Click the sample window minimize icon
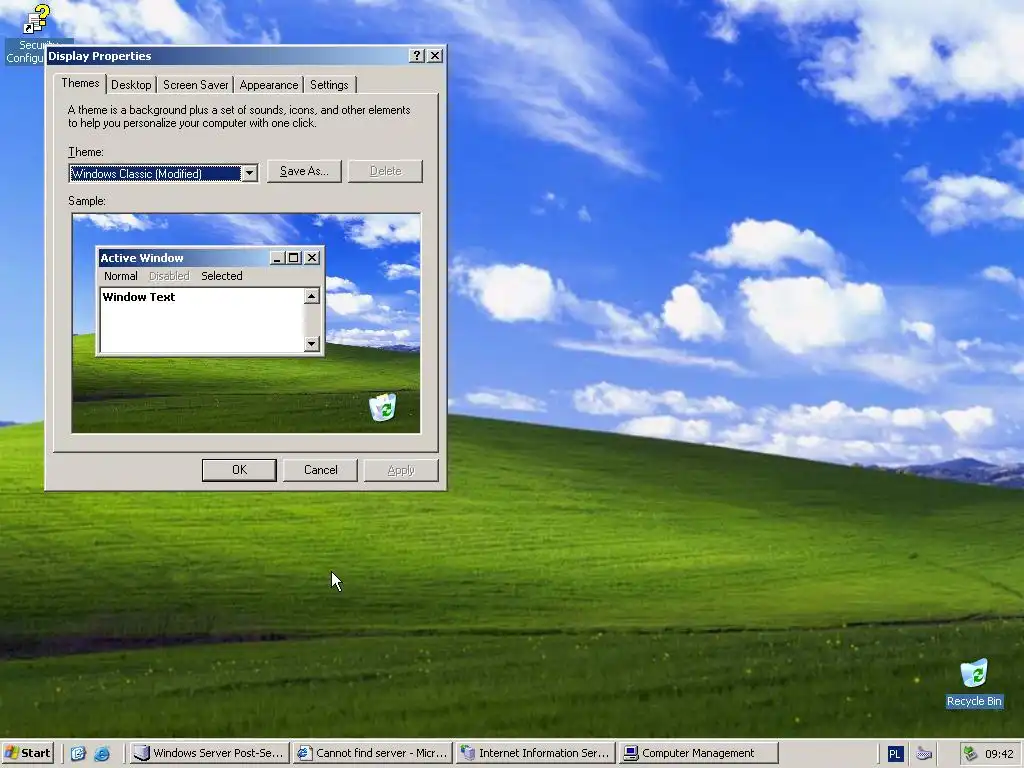The height and width of the screenshot is (768, 1024). coord(277,258)
